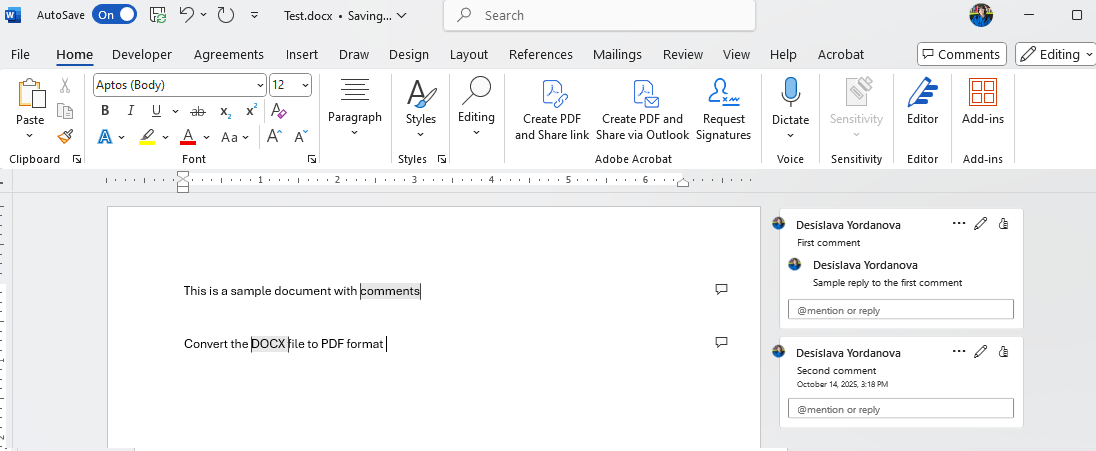Like the First comment thread
This screenshot has height=451, width=1096.
pyautogui.click(x=1004, y=224)
